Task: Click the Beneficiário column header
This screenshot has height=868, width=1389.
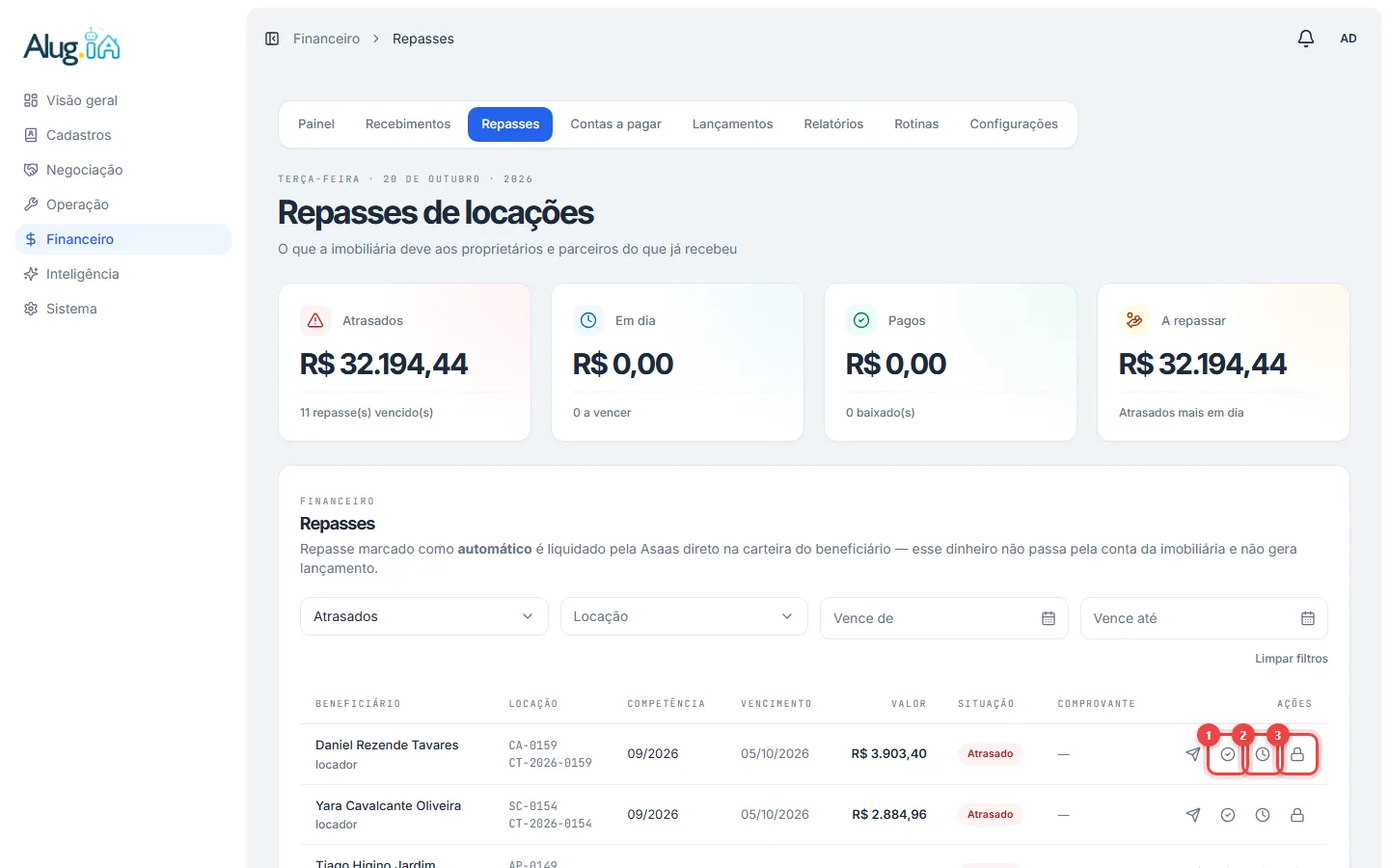Action: pyautogui.click(x=358, y=704)
